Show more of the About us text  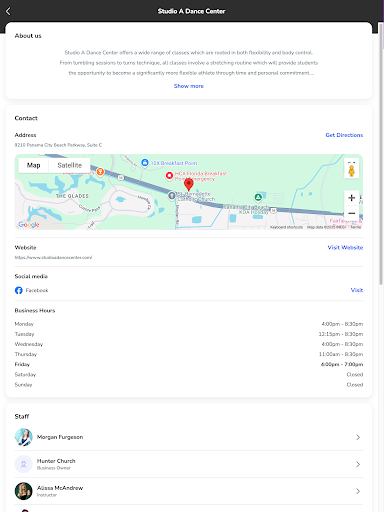(x=189, y=86)
